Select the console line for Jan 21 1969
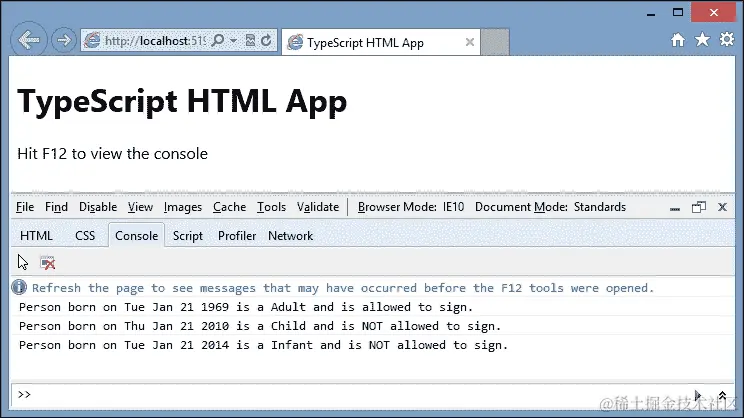The image size is (744, 418). (x=246, y=307)
